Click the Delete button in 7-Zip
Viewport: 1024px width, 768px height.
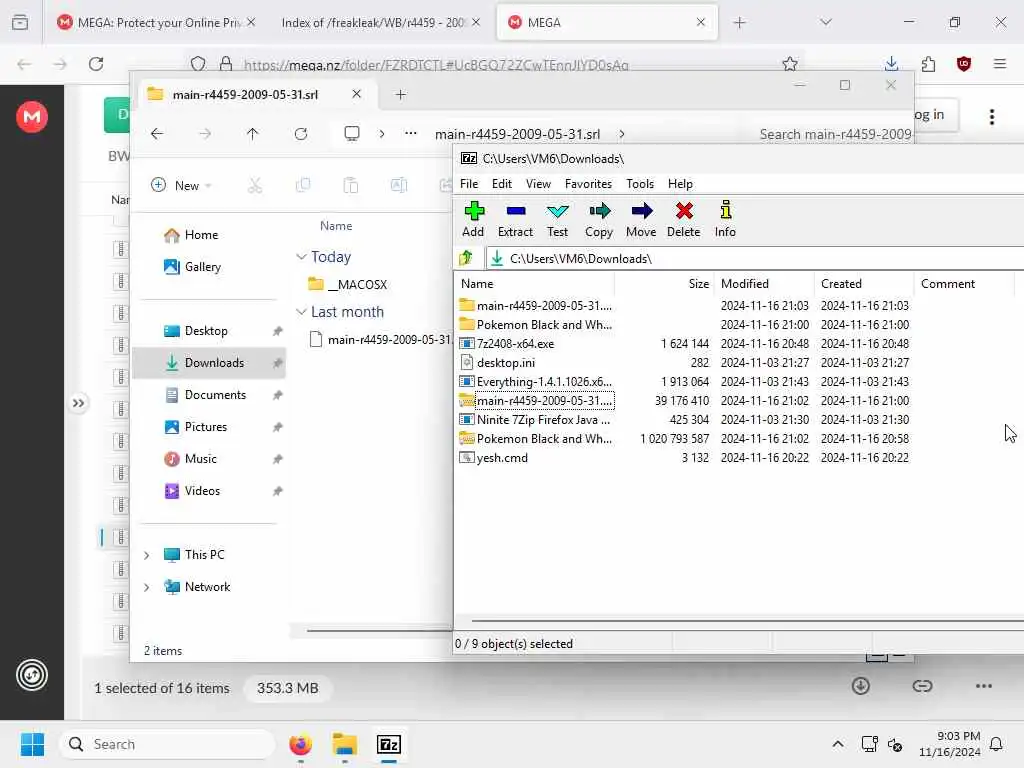click(x=683, y=219)
